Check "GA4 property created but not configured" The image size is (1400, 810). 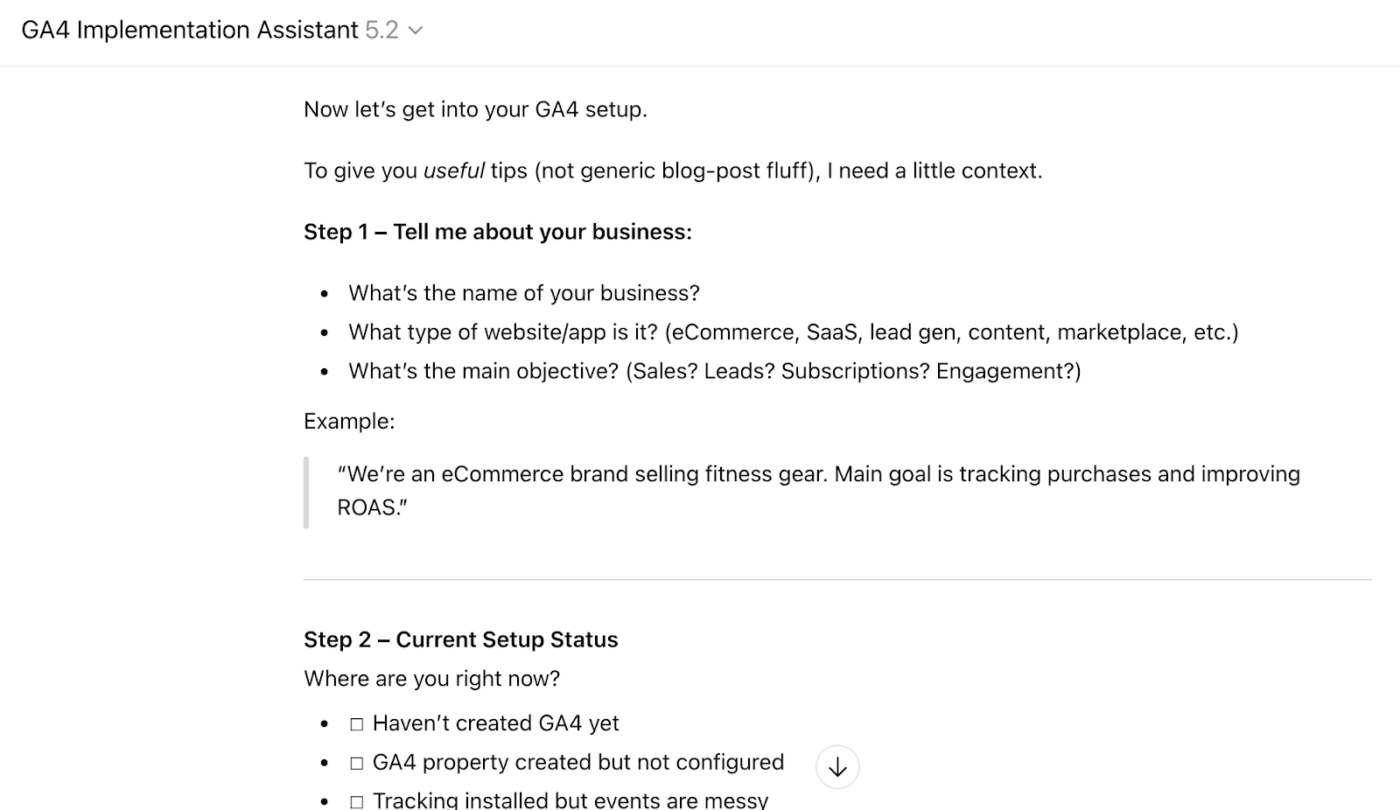357,761
